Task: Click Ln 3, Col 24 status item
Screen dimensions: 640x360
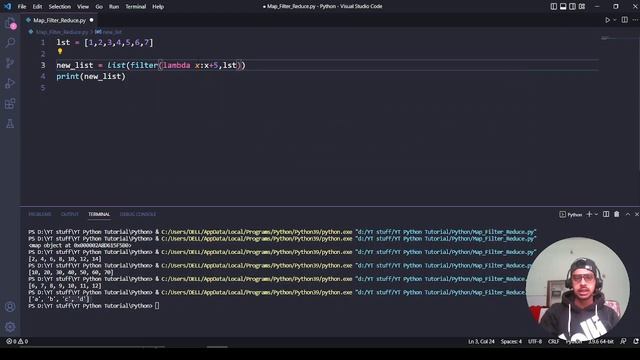Action: coord(481,341)
